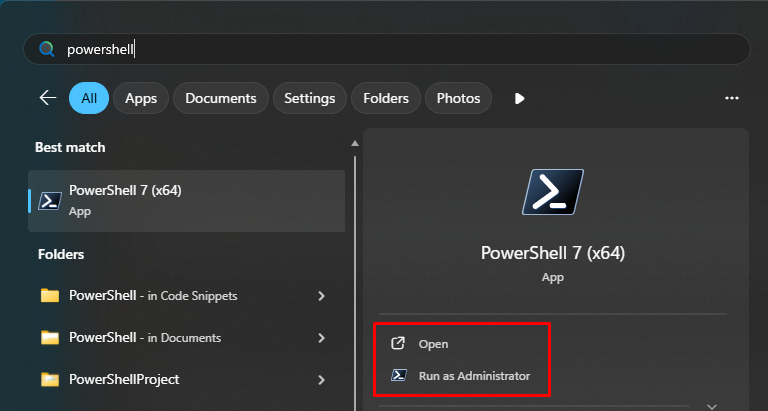Switch to the Apps filter
Viewport: 768px width, 411px height.
141,98
